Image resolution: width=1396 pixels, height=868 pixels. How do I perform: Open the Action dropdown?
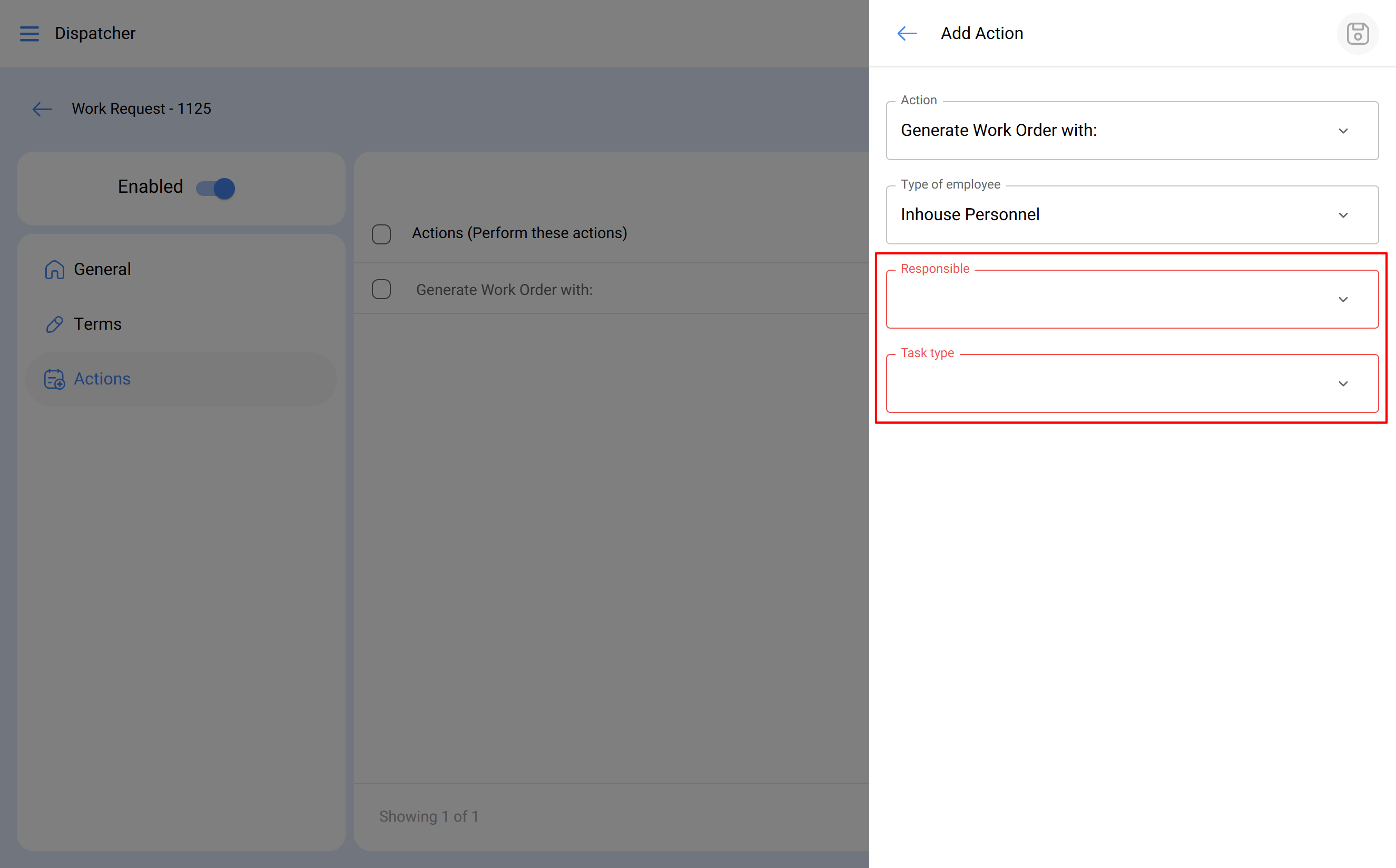pyautogui.click(x=1132, y=131)
